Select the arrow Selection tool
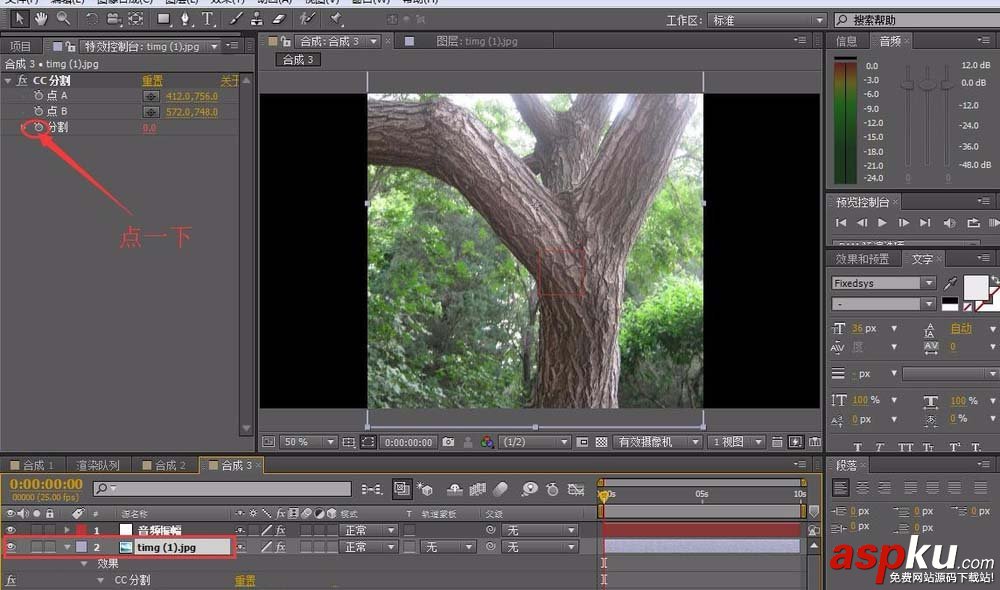Viewport: 1000px width, 590px height. point(19,19)
